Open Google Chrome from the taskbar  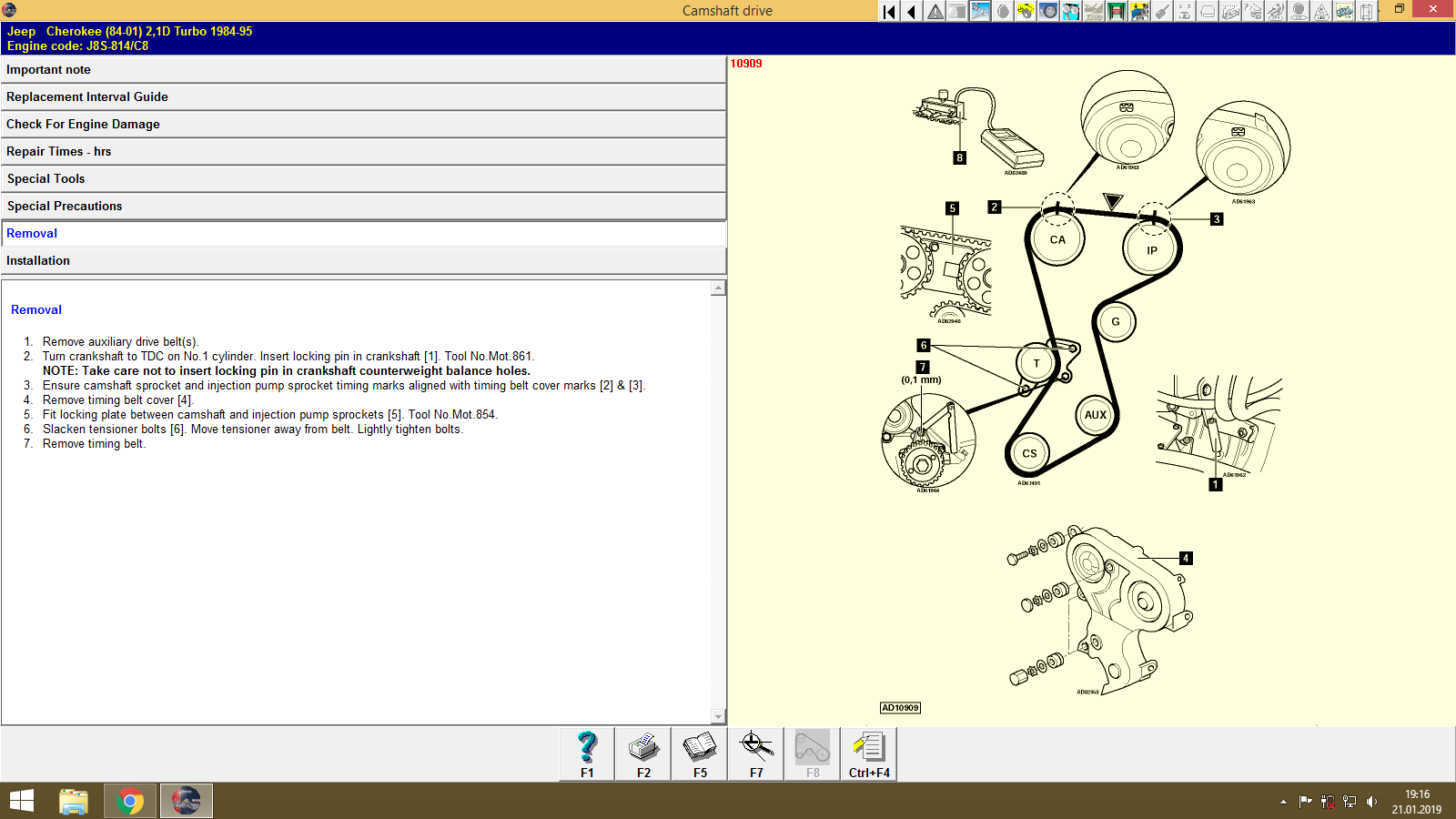pyautogui.click(x=129, y=801)
